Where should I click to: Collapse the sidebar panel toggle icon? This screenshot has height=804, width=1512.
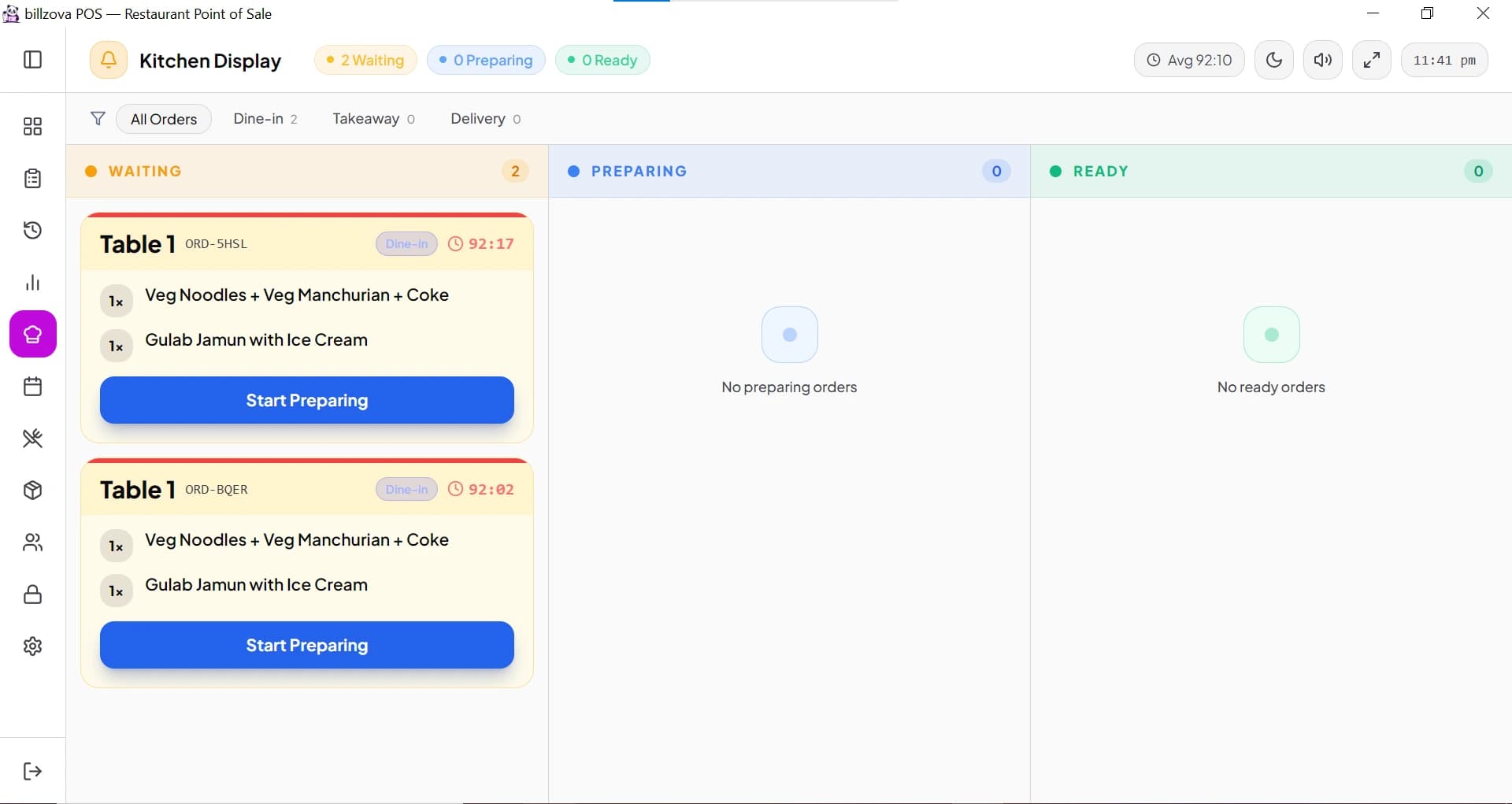click(x=33, y=60)
